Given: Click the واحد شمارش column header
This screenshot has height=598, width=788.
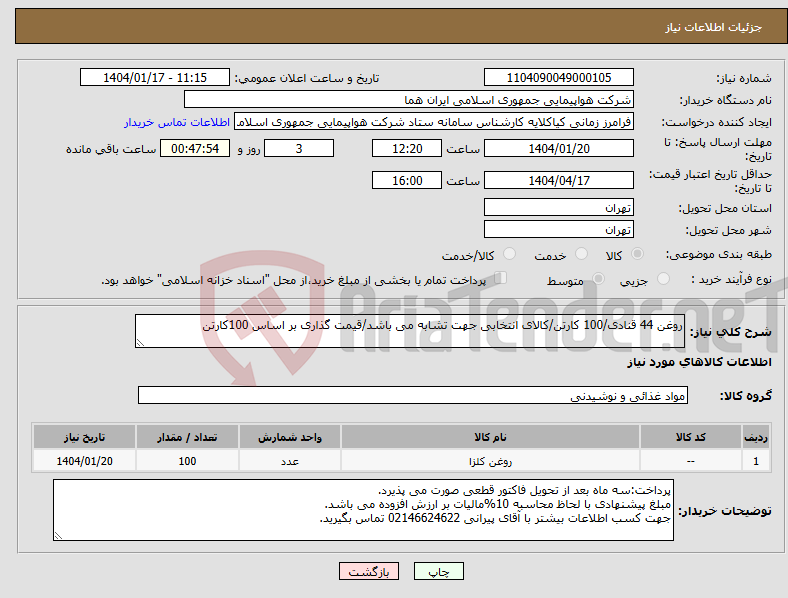Looking at the screenshot, I should point(290,437).
